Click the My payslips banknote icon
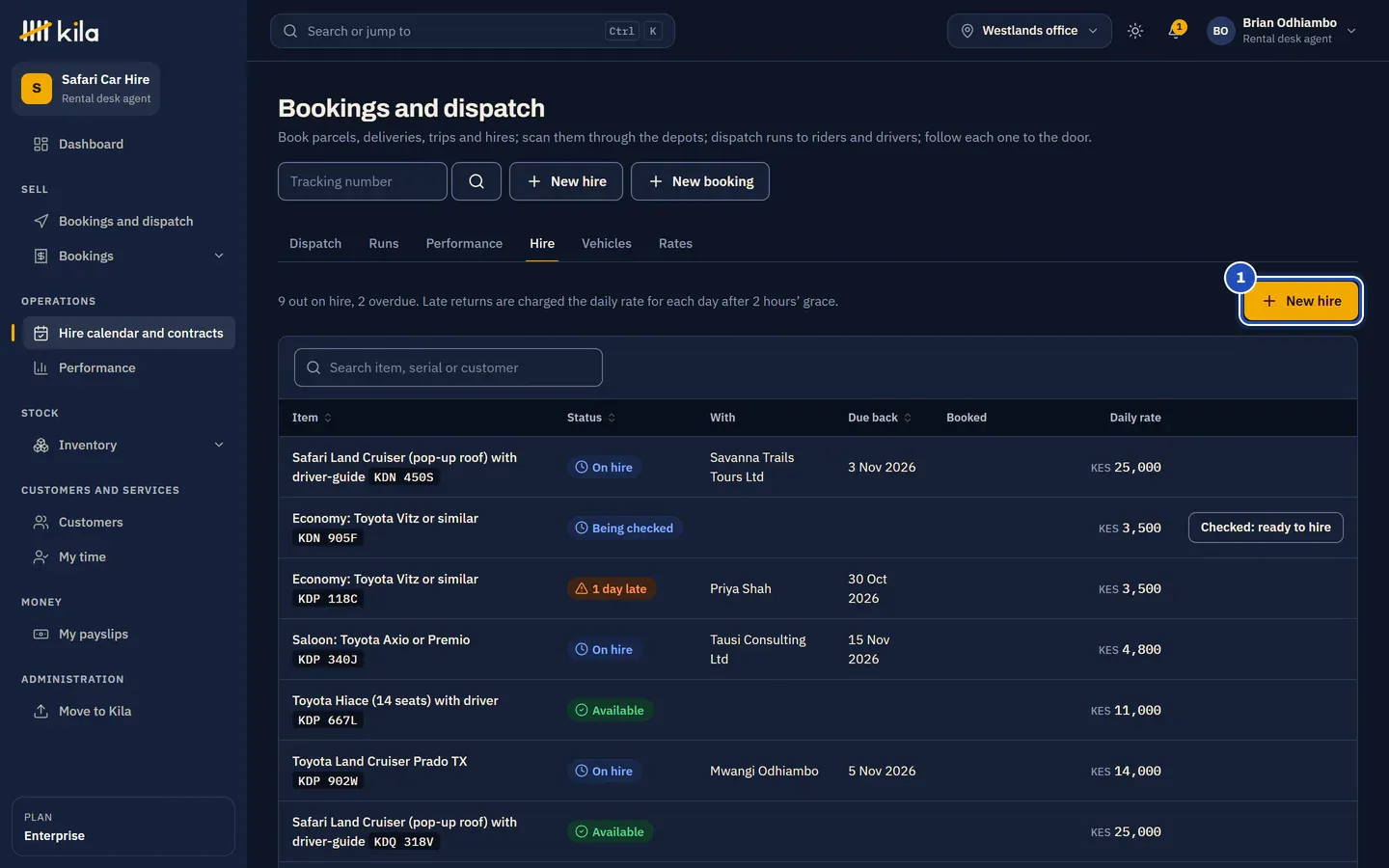 pyautogui.click(x=41, y=634)
